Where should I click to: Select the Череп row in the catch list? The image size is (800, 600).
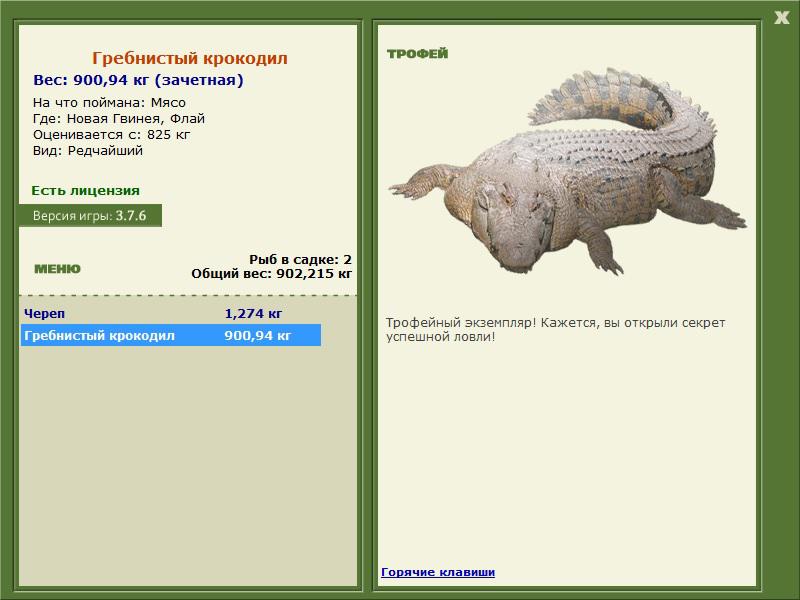tap(171, 313)
